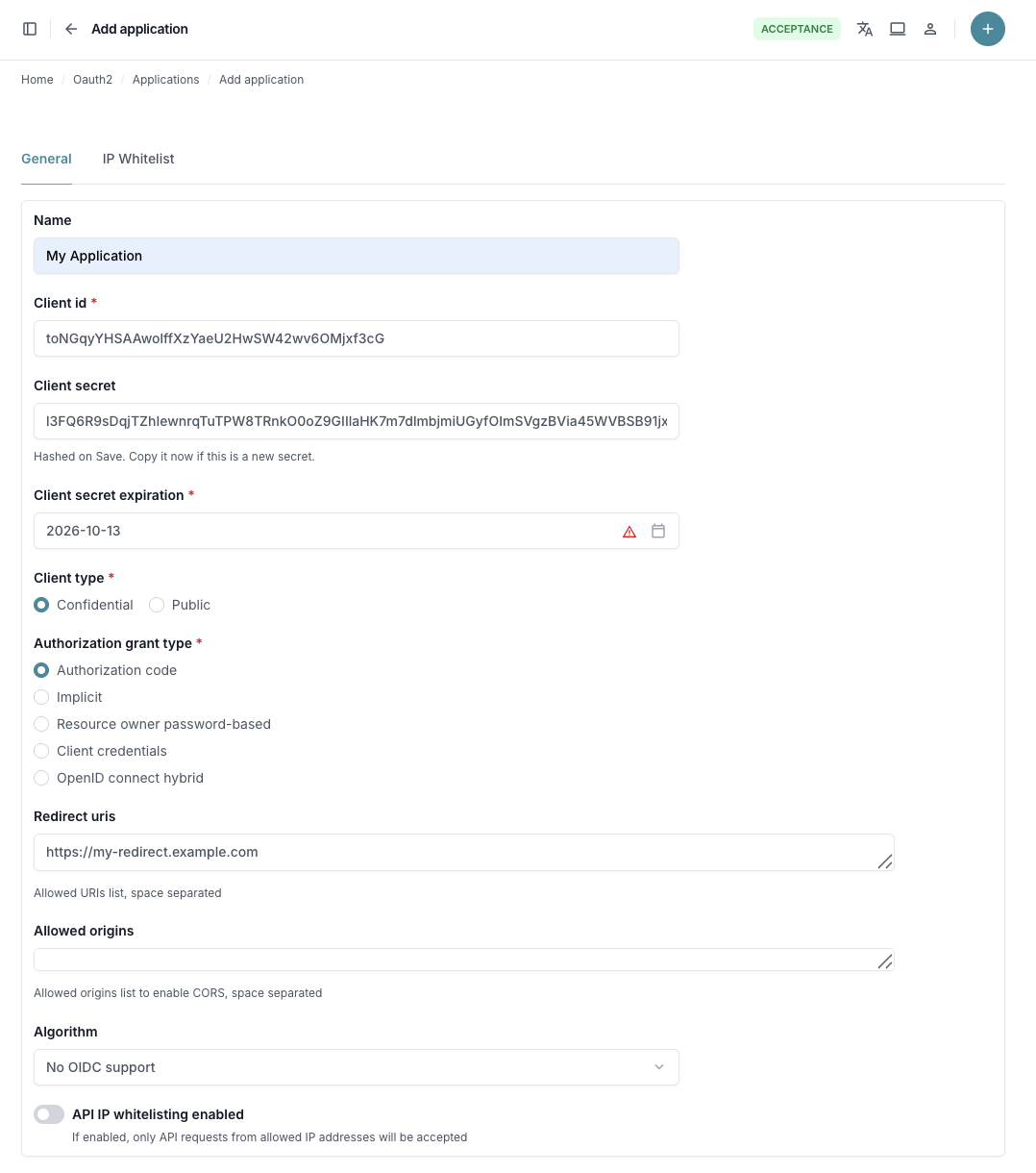Screen dimensions: 1036x1173
Task: Click the display/monitor icon in the header
Action: [898, 29]
